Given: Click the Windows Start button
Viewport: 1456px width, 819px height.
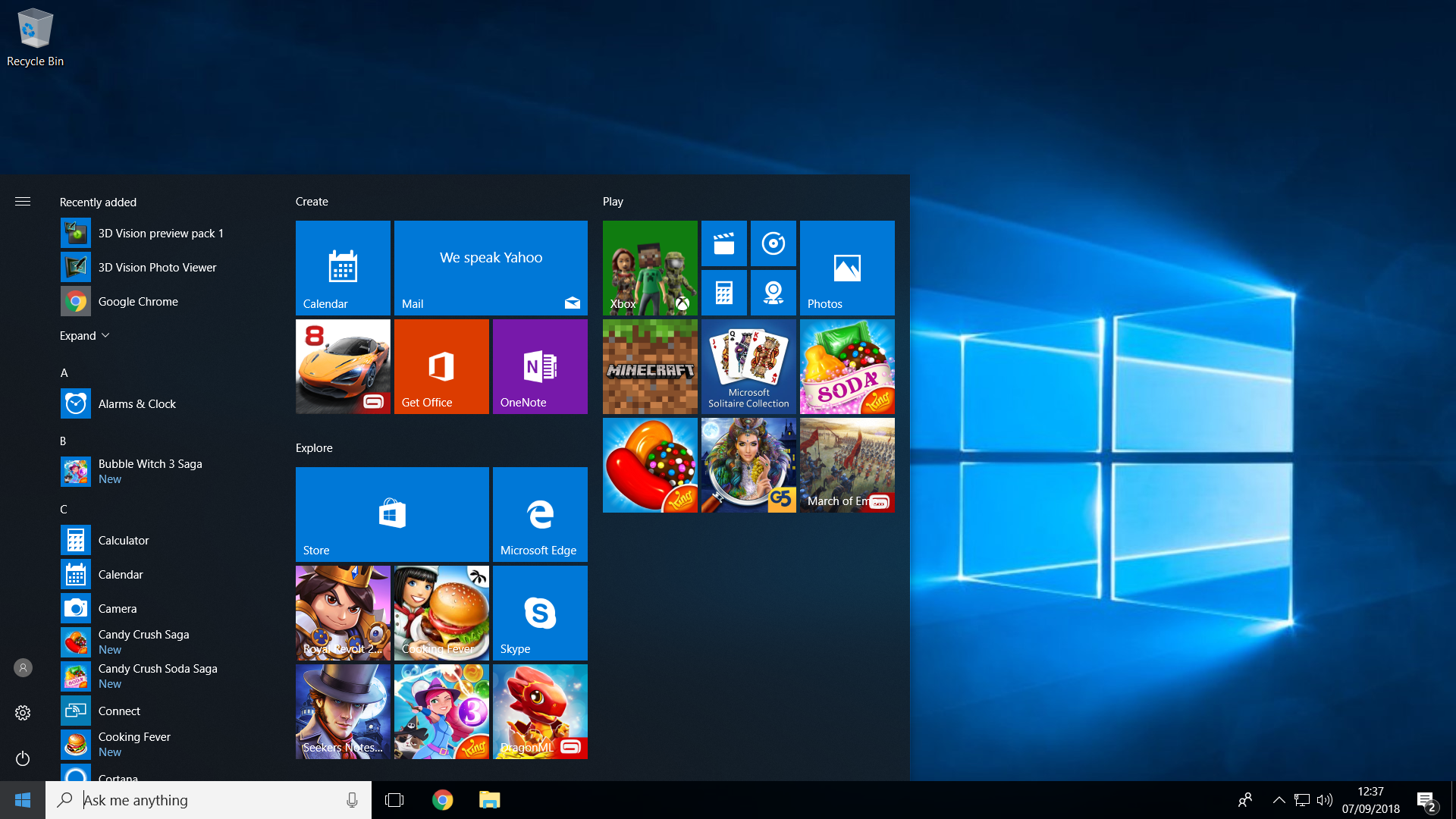Looking at the screenshot, I should 23,800.
